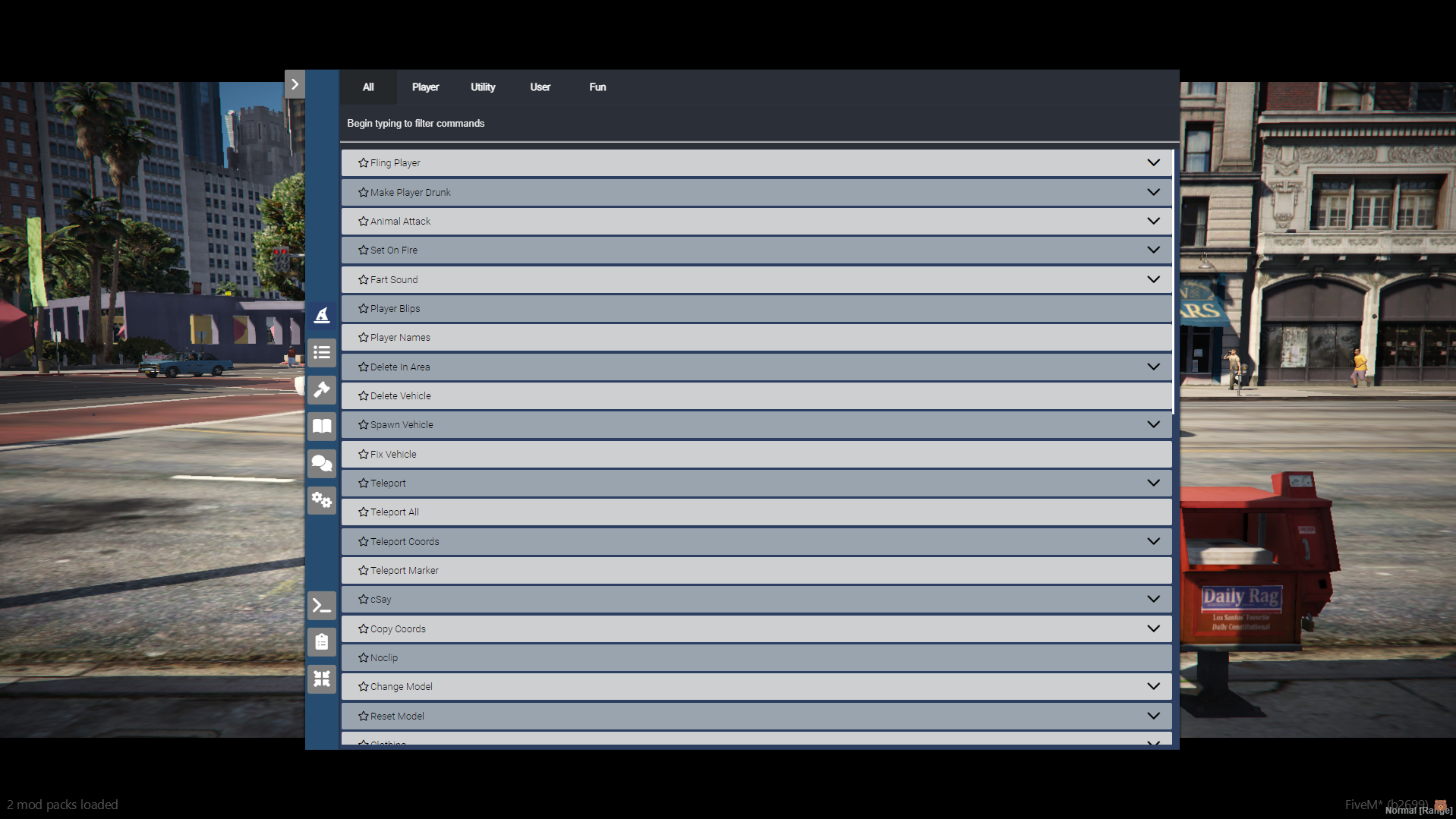Favorite the Fling Player command star
Screen dimensions: 1456x819
pyautogui.click(x=362, y=162)
